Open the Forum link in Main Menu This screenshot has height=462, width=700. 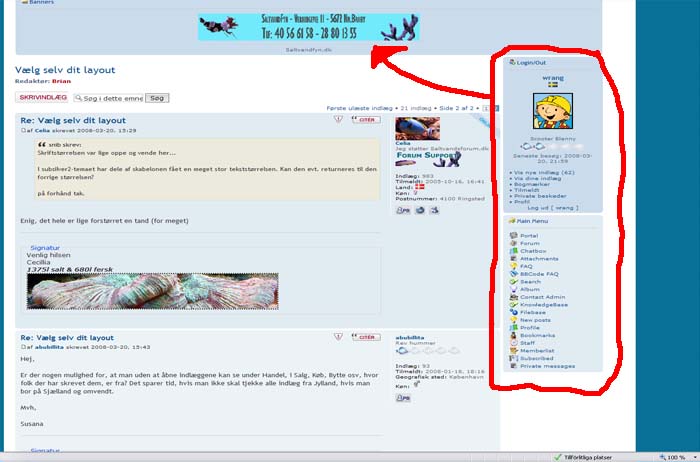tap(529, 243)
